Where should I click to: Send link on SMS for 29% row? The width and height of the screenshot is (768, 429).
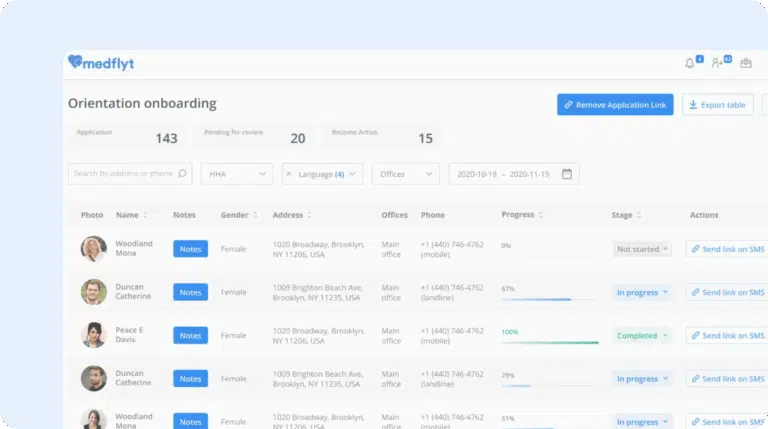(x=727, y=379)
